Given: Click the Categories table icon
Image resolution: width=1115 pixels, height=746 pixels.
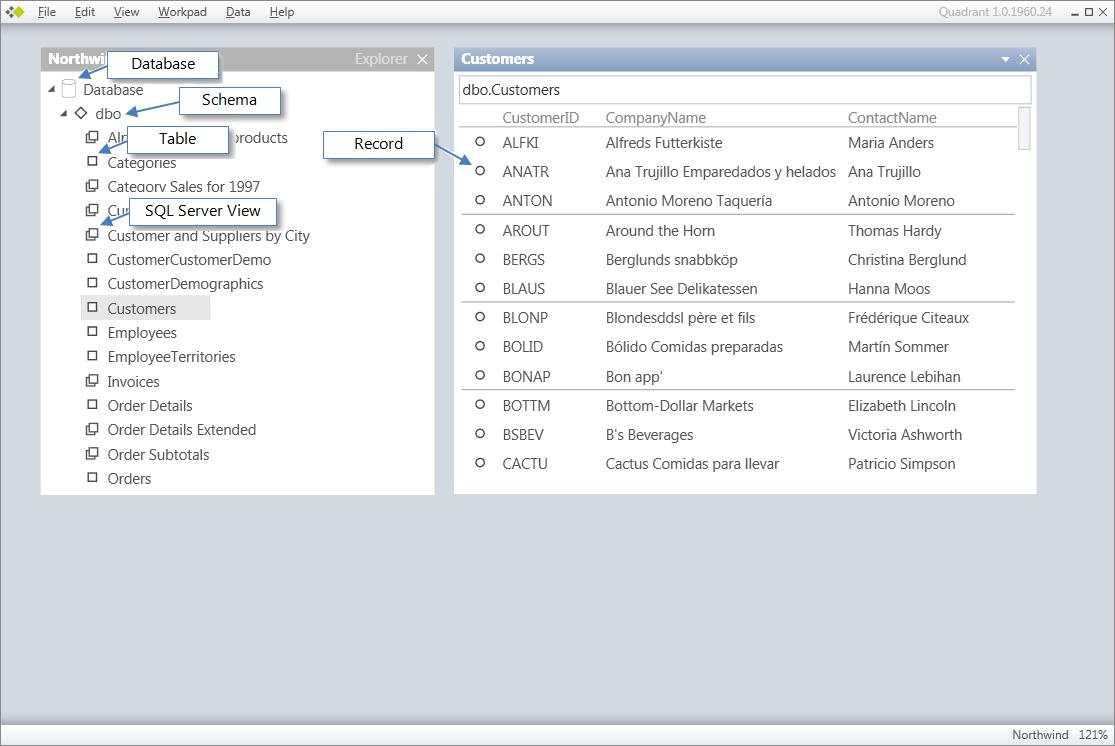Looking at the screenshot, I should click(92, 161).
